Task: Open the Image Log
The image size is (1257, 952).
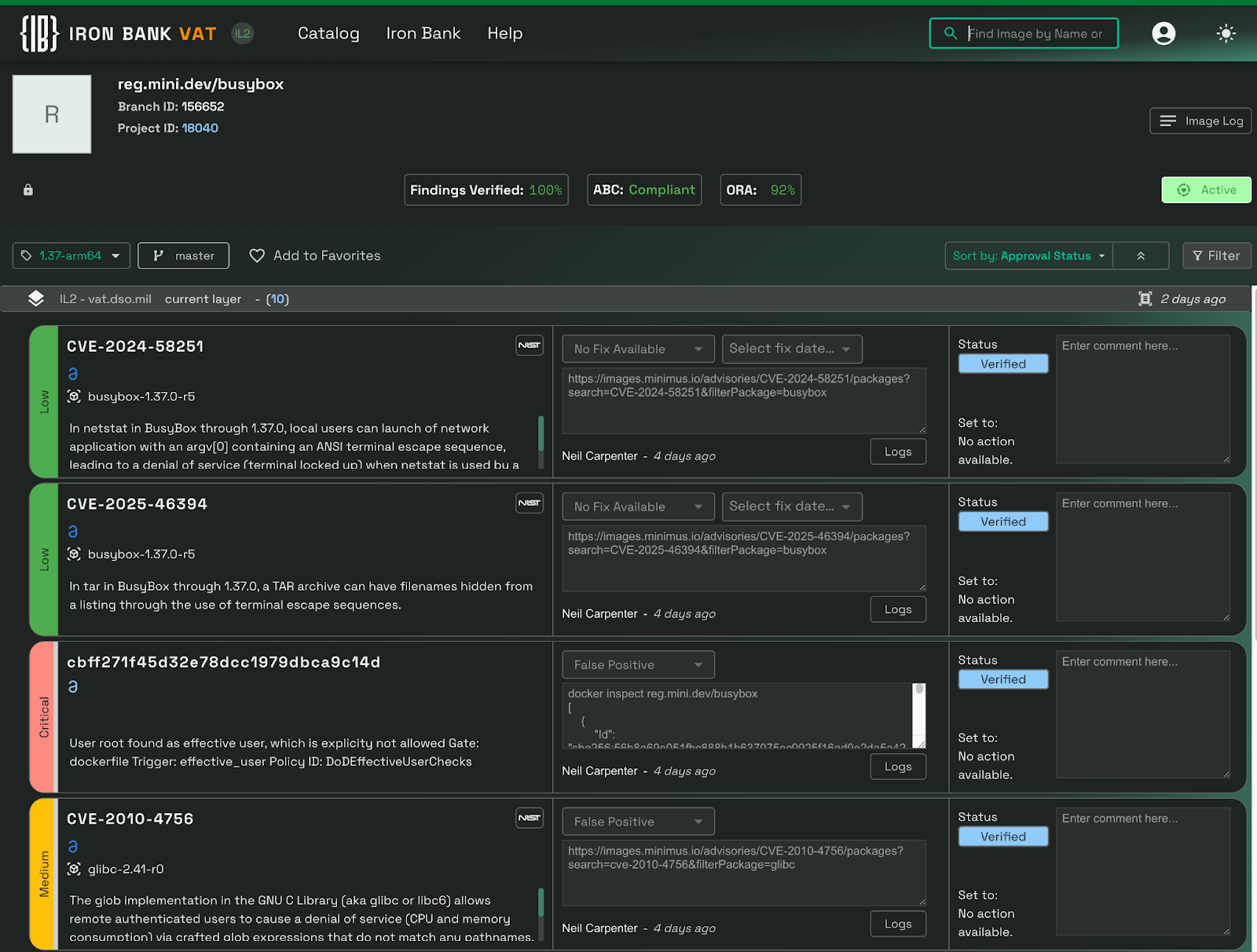Action: point(1200,120)
